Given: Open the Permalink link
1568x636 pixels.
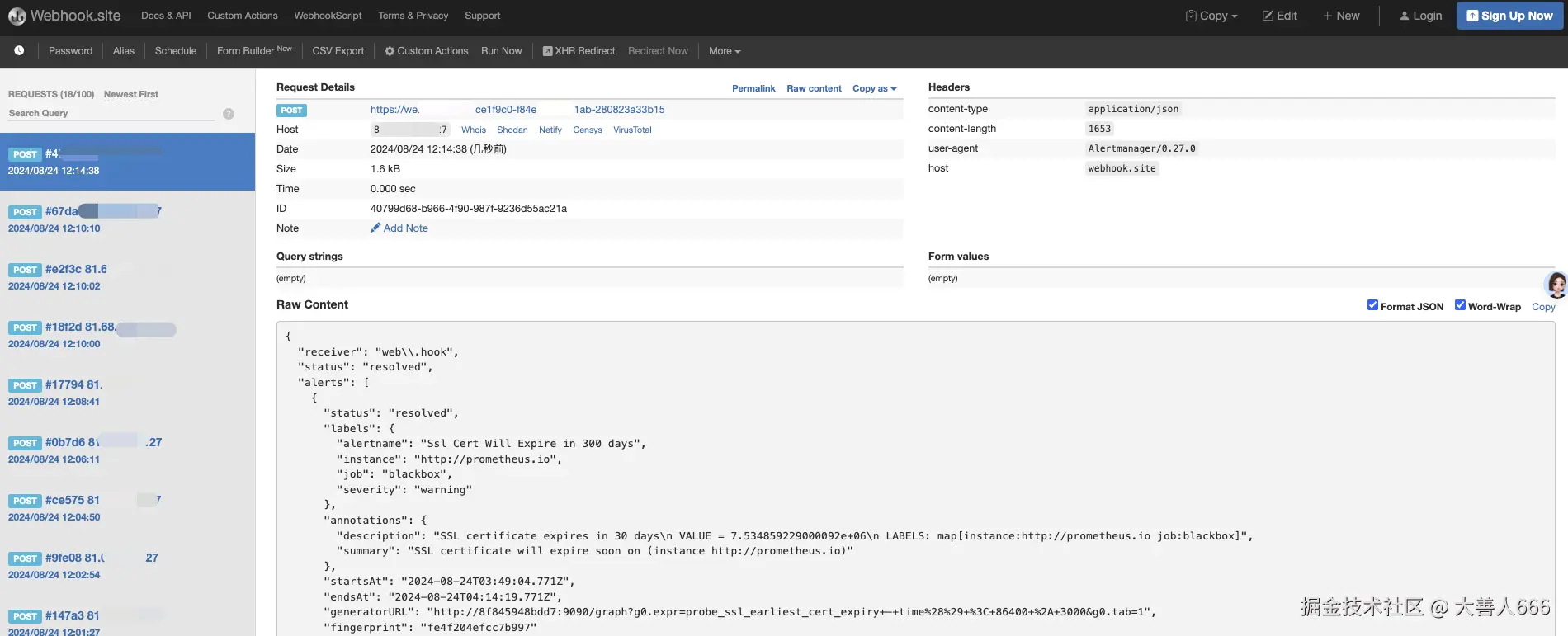Looking at the screenshot, I should click(753, 88).
